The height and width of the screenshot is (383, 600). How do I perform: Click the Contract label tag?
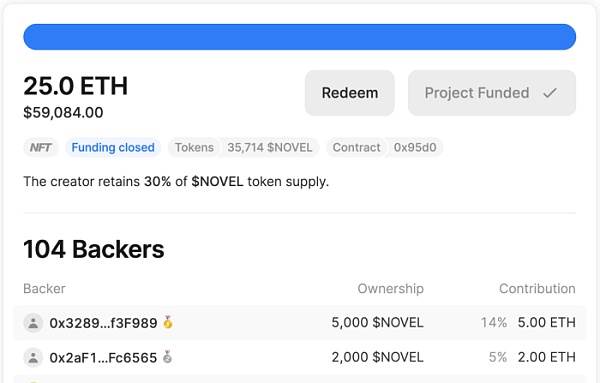coord(356,147)
